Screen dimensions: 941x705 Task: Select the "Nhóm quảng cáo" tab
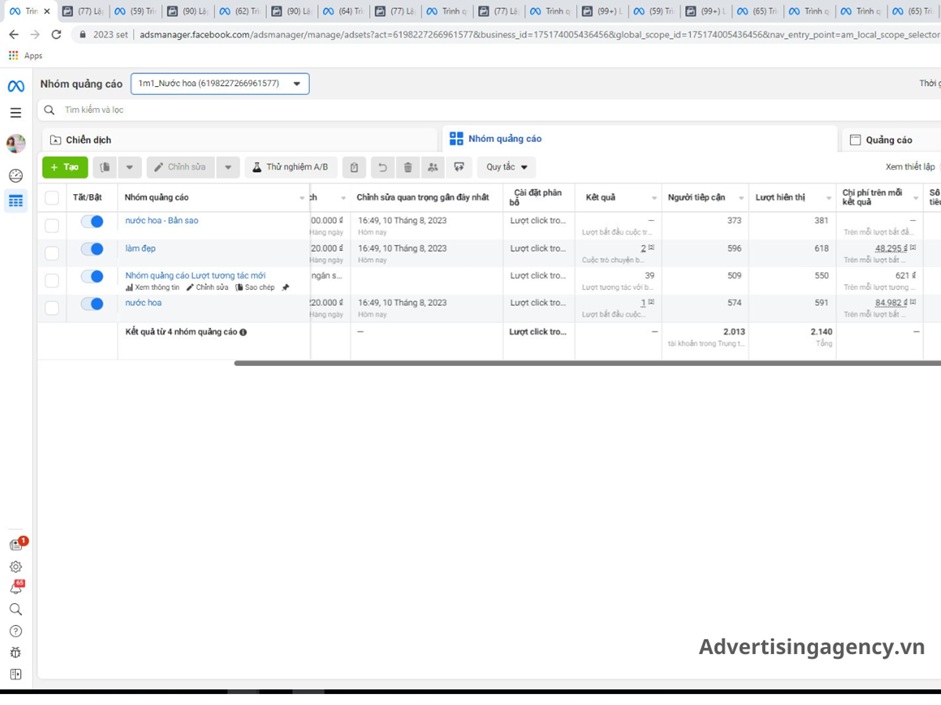(x=640, y=139)
